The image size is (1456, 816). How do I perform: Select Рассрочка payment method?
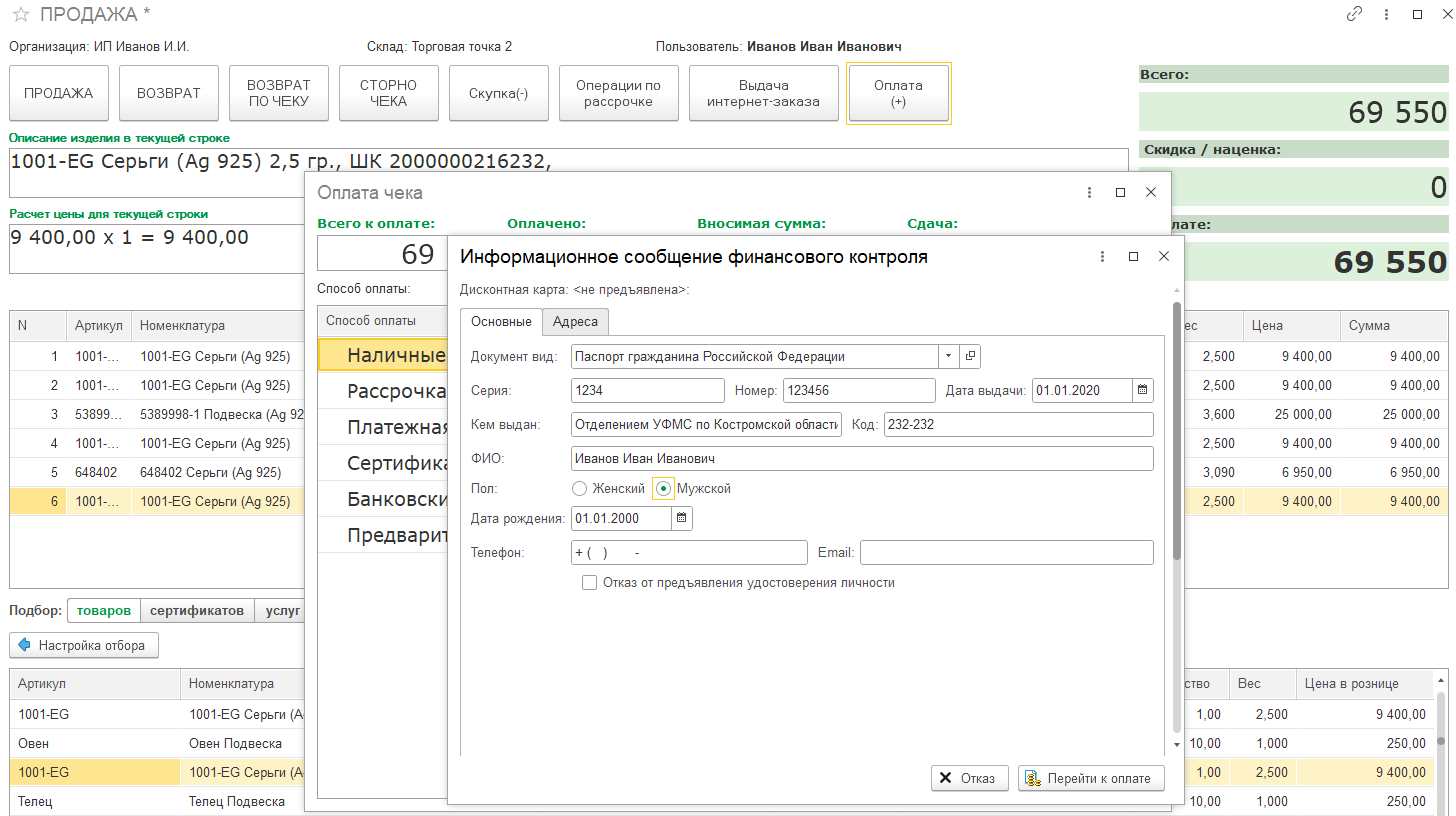point(383,392)
